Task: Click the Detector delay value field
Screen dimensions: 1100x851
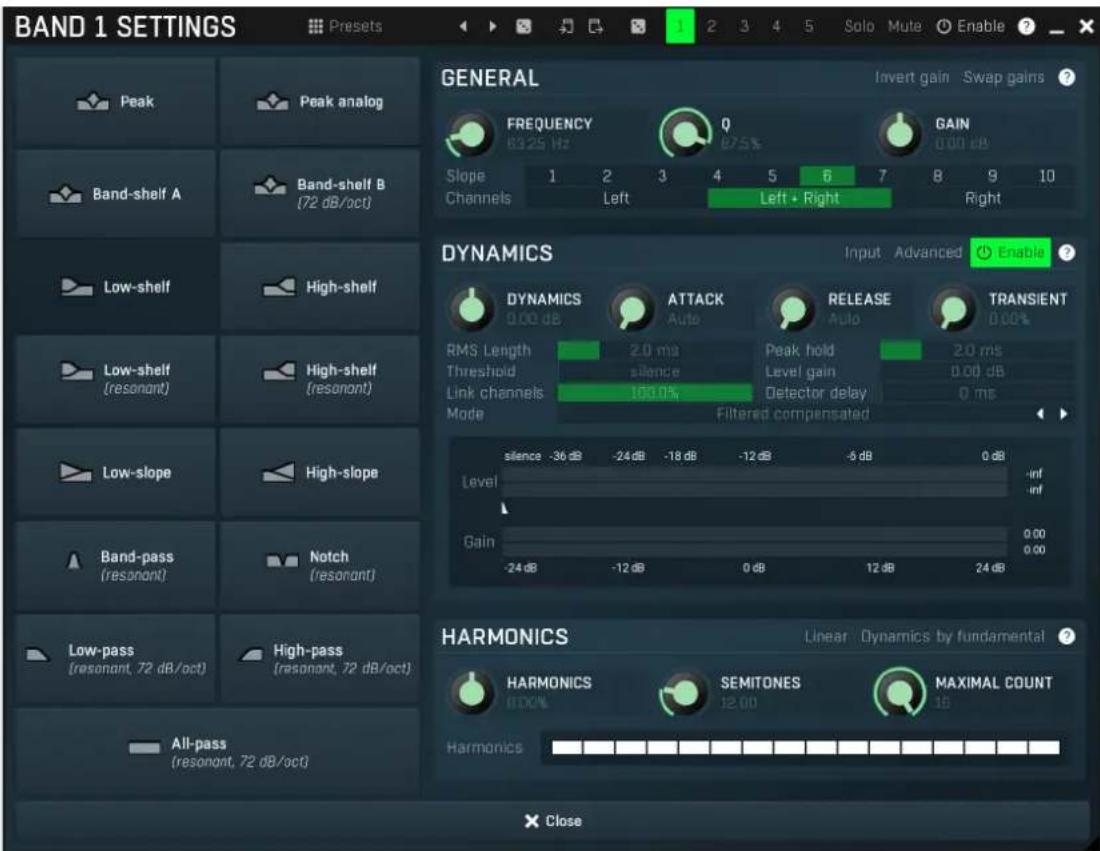Action: pos(977,393)
